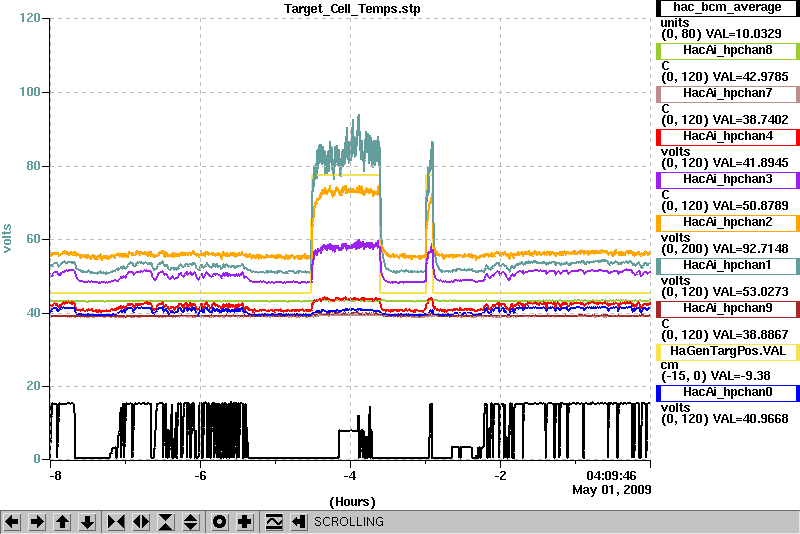Zoom out horizontally using outward triangles icon
Image resolution: width=800 pixels, height=534 pixels.
click(x=141, y=522)
